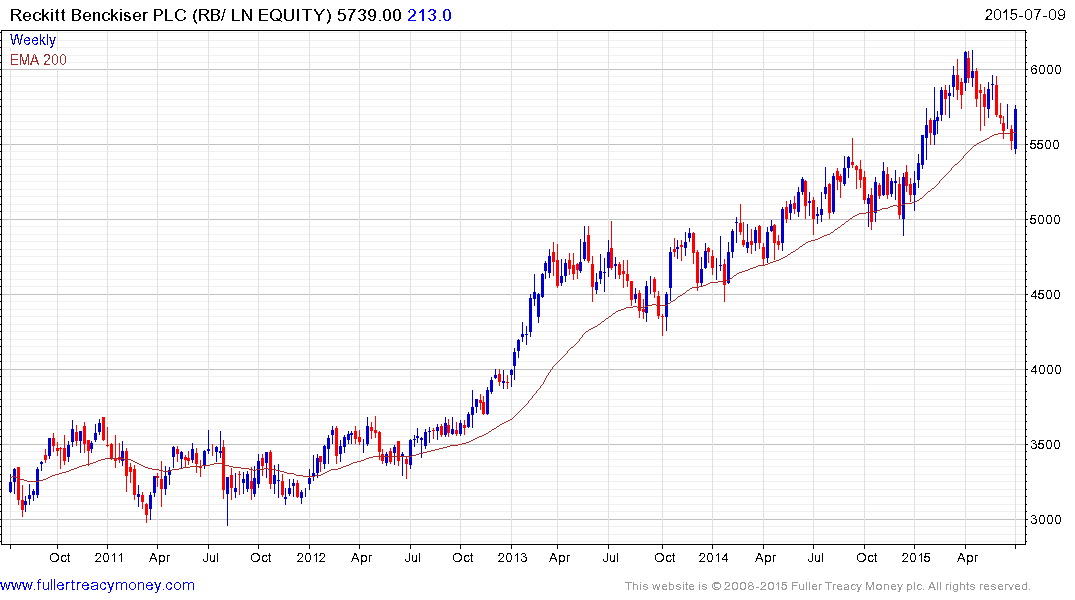The height and width of the screenshot is (600, 1075).
Task: Click the 2011 year axis label
Action: click(109, 557)
